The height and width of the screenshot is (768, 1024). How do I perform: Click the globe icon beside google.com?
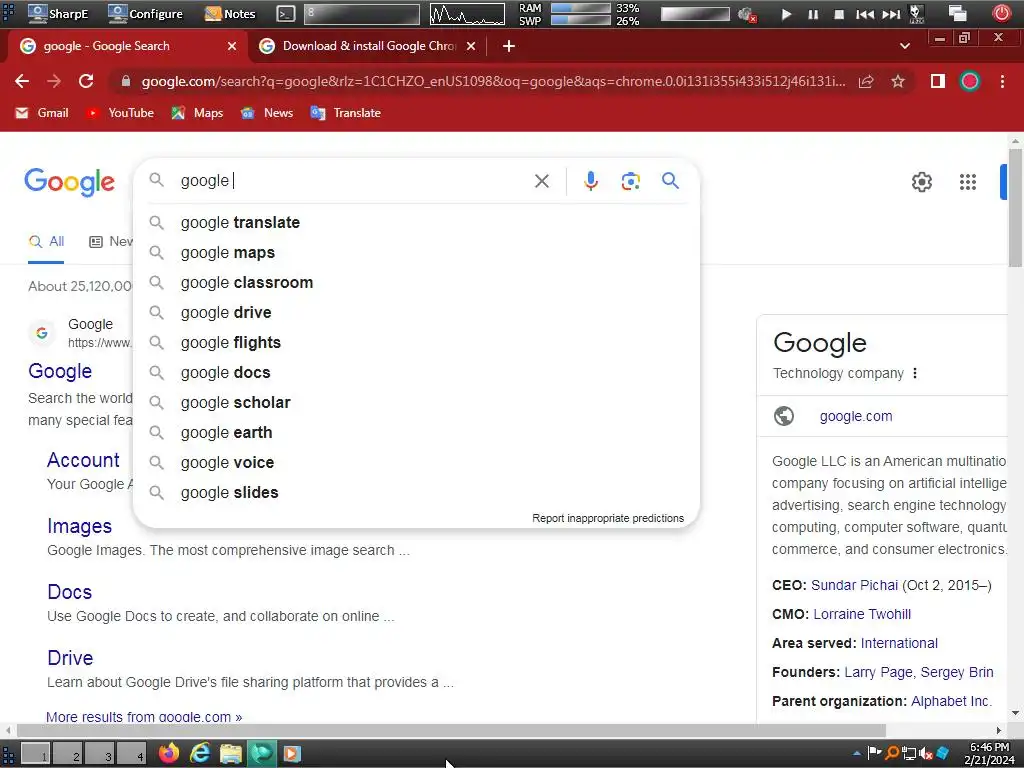tap(784, 416)
